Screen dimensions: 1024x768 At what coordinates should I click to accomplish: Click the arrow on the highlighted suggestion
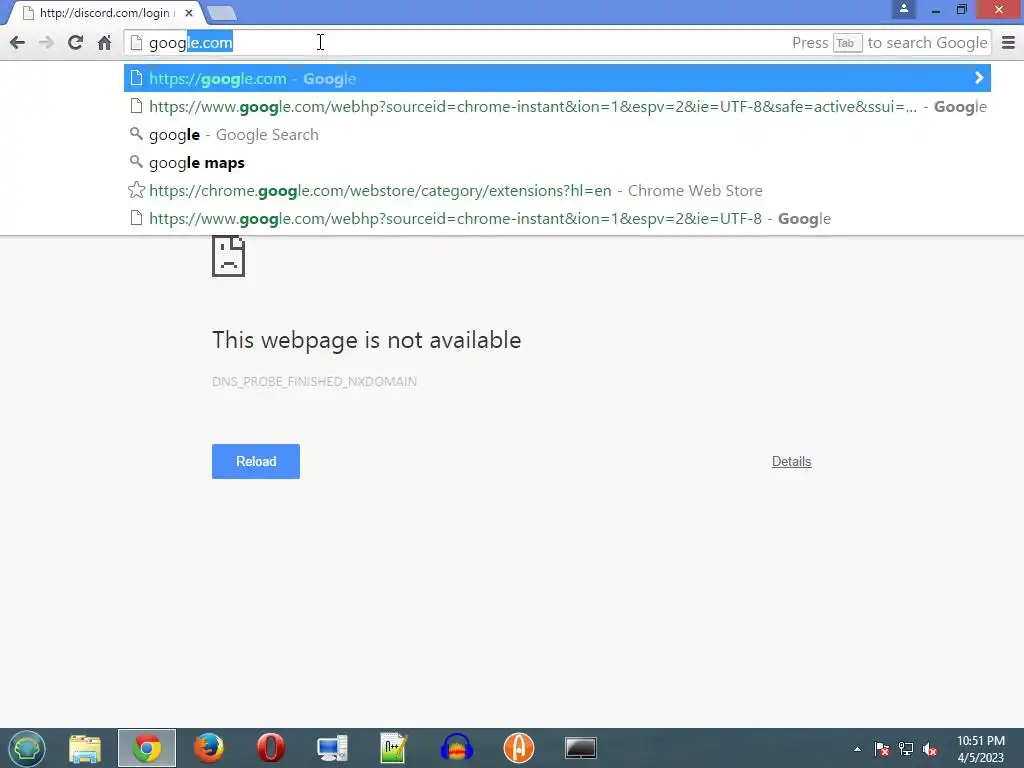pyautogui.click(x=978, y=78)
